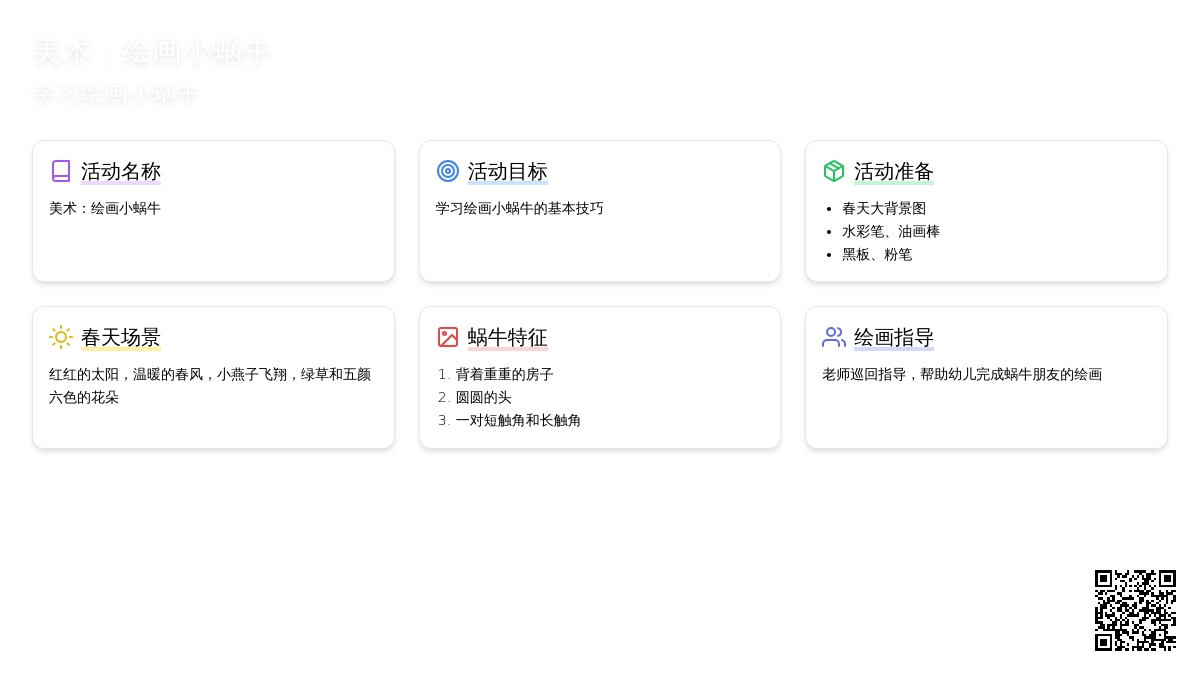Image resolution: width=1200 pixels, height=675 pixels.
Task: Click the 春天场景 heading text
Action: click(121, 337)
